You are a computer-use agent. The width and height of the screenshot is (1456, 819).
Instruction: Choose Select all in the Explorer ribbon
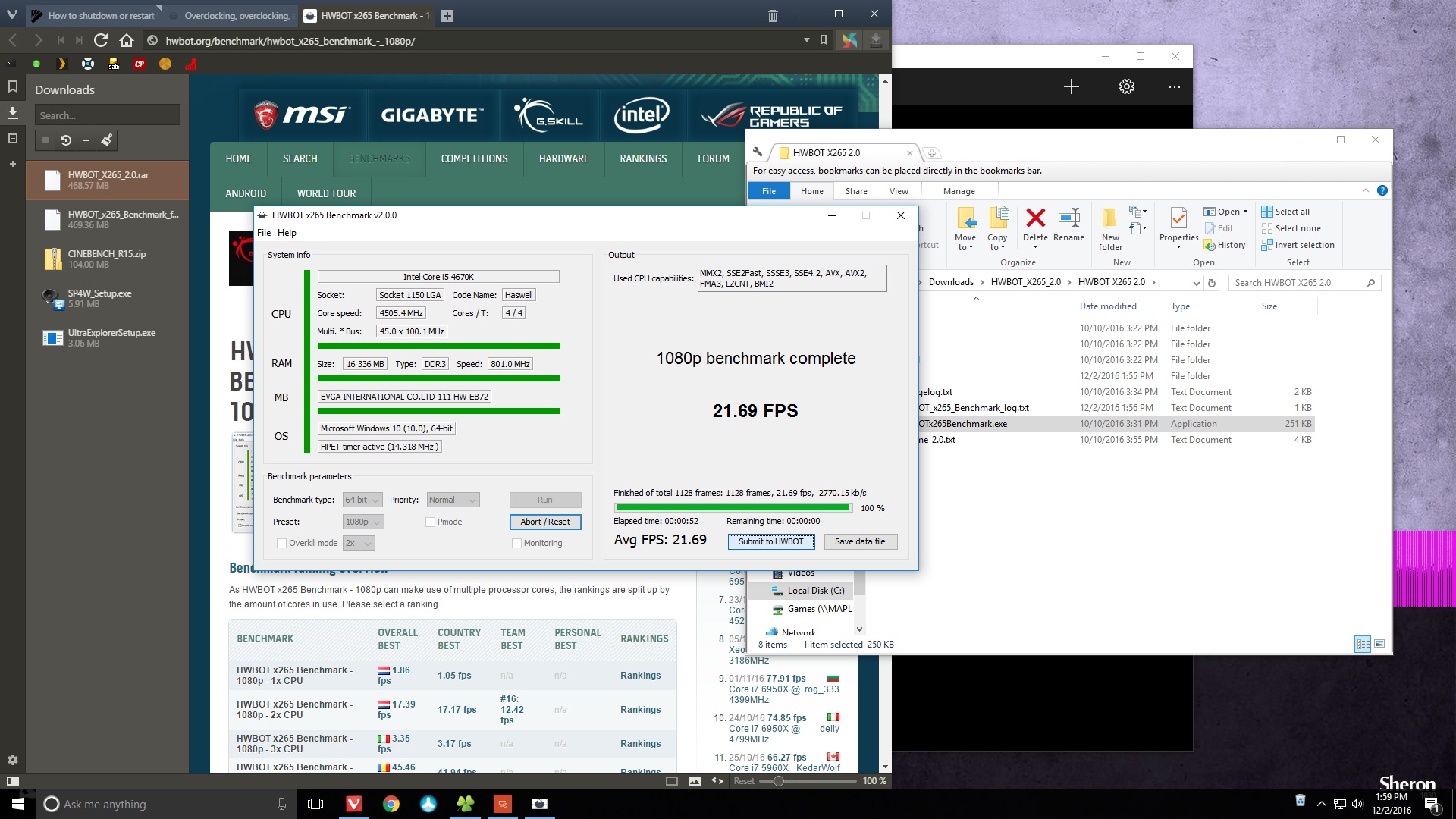[x=1285, y=212]
